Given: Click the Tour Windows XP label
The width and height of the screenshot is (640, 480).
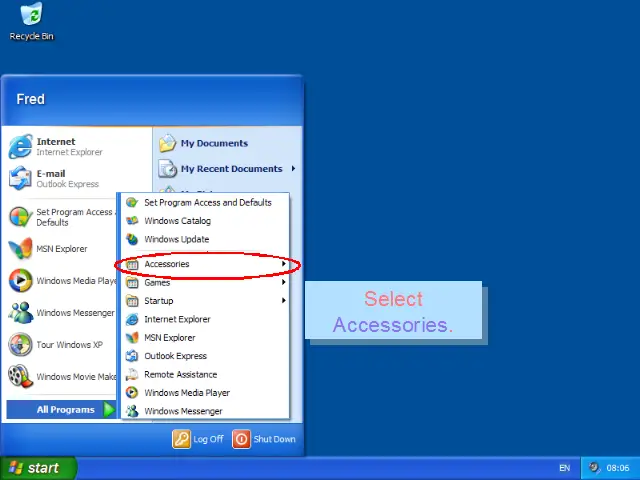Looking at the screenshot, I should (x=69, y=344).
